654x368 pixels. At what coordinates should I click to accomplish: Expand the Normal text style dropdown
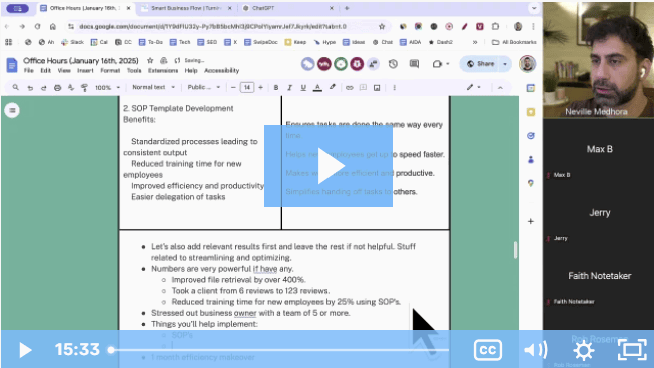click(153, 87)
